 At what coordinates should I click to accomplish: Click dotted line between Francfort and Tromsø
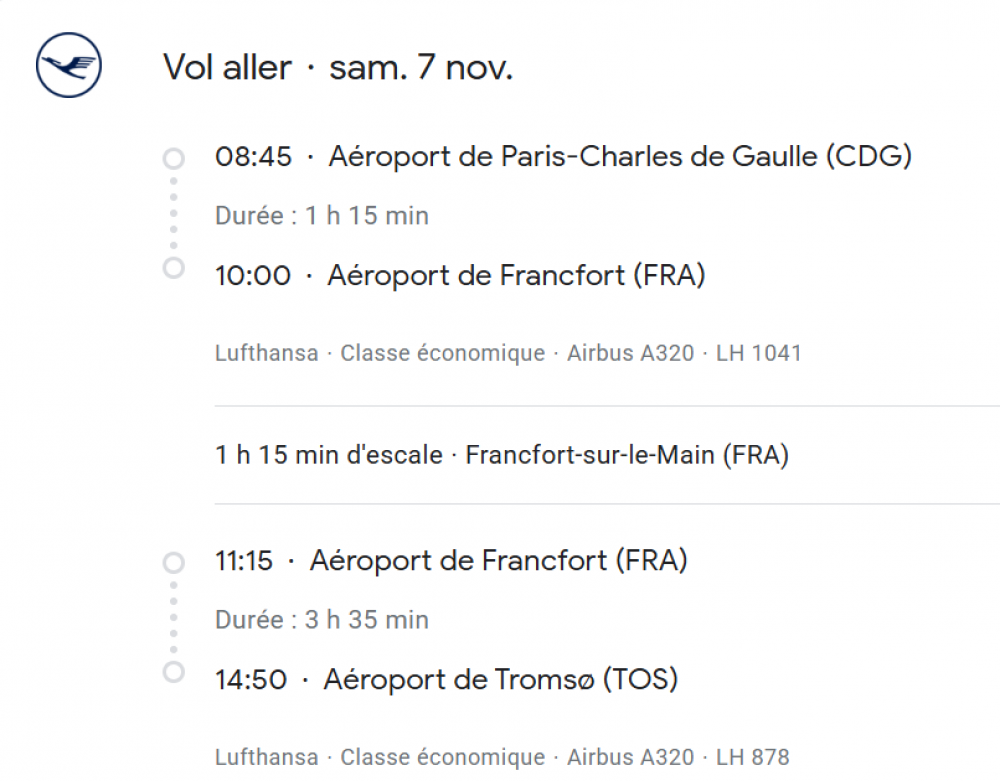(x=174, y=617)
